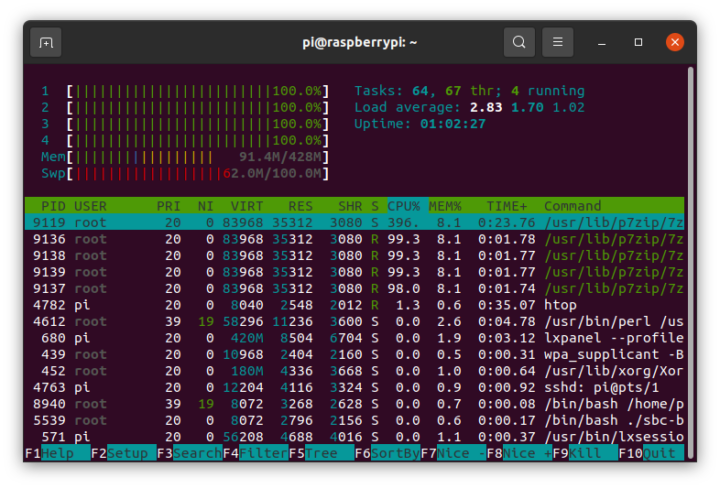Sort by the RES column header
Screen dimensions: 720x488
pyautogui.click(x=300, y=206)
